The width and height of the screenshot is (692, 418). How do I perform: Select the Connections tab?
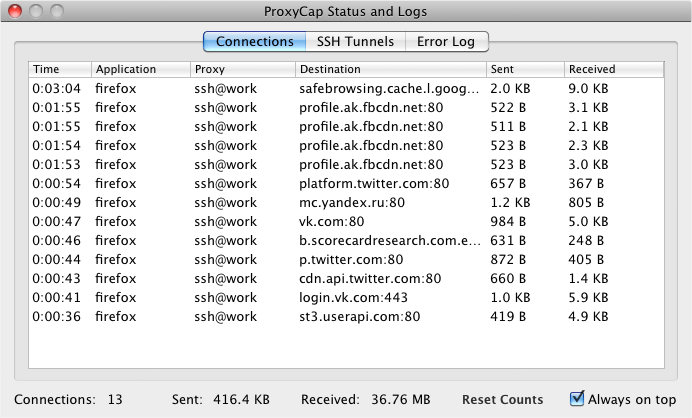pos(254,42)
